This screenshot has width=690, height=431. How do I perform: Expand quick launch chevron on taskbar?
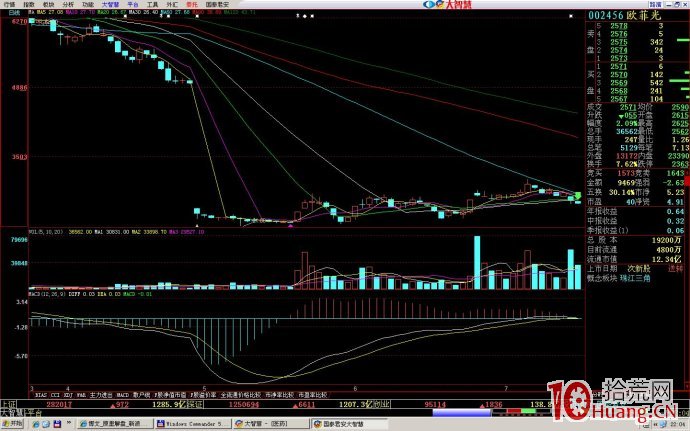pyautogui.click(x=69, y=423)
